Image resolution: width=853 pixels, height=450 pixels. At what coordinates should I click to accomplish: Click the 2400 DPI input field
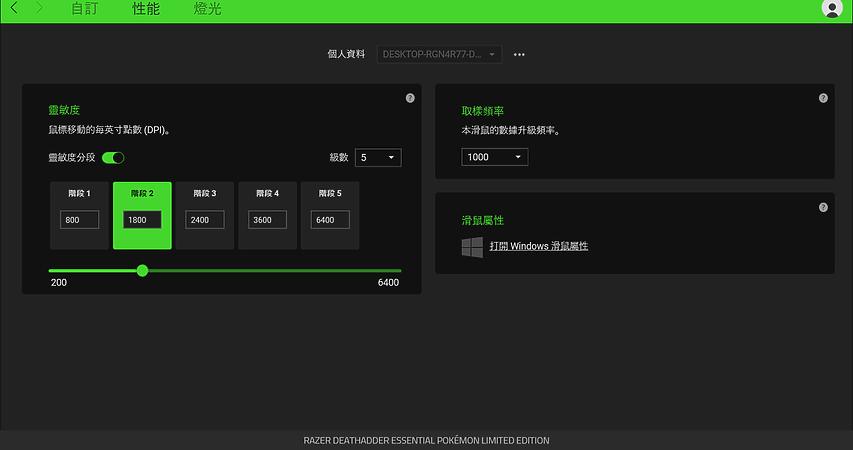(x=205, y=220)
